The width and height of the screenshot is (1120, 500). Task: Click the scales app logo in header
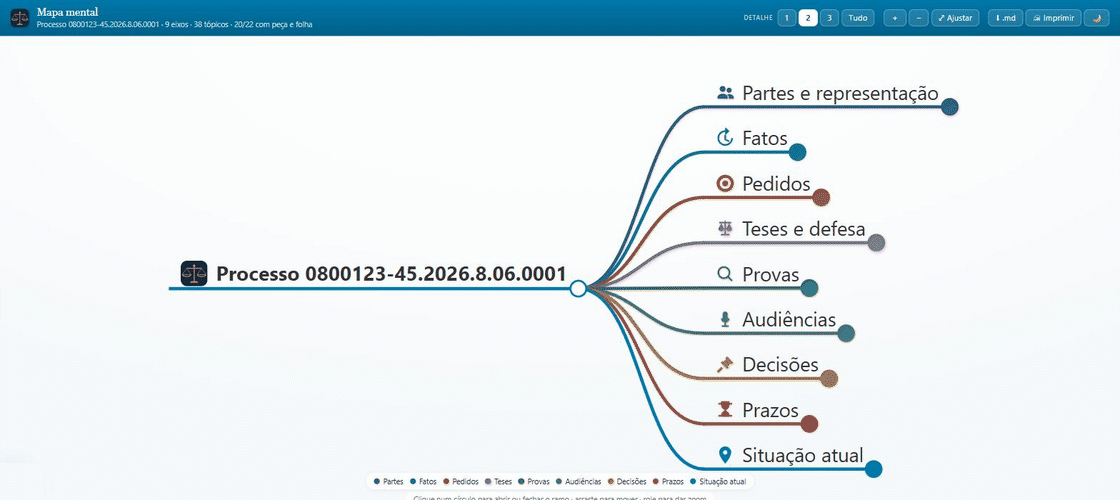[x=20, y=18]
